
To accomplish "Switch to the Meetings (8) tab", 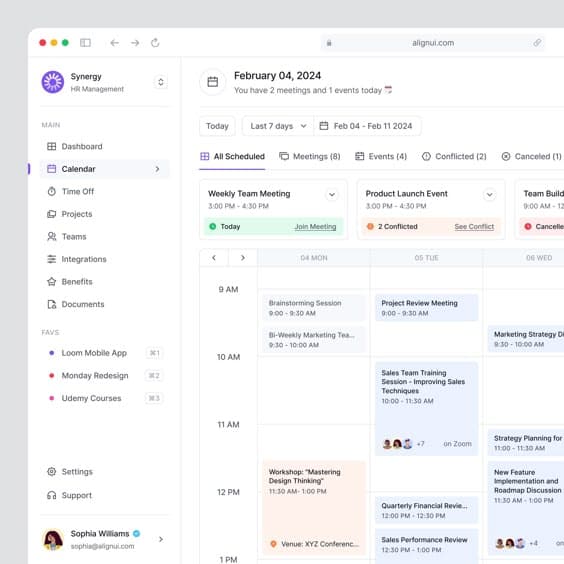I will point(310,156).
